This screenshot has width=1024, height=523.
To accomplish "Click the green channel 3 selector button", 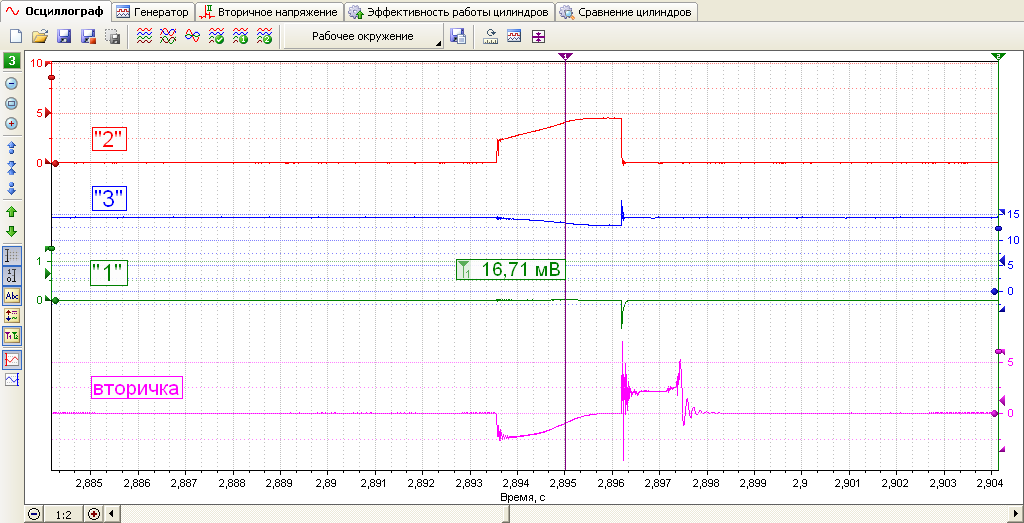I will coord(12,62).
